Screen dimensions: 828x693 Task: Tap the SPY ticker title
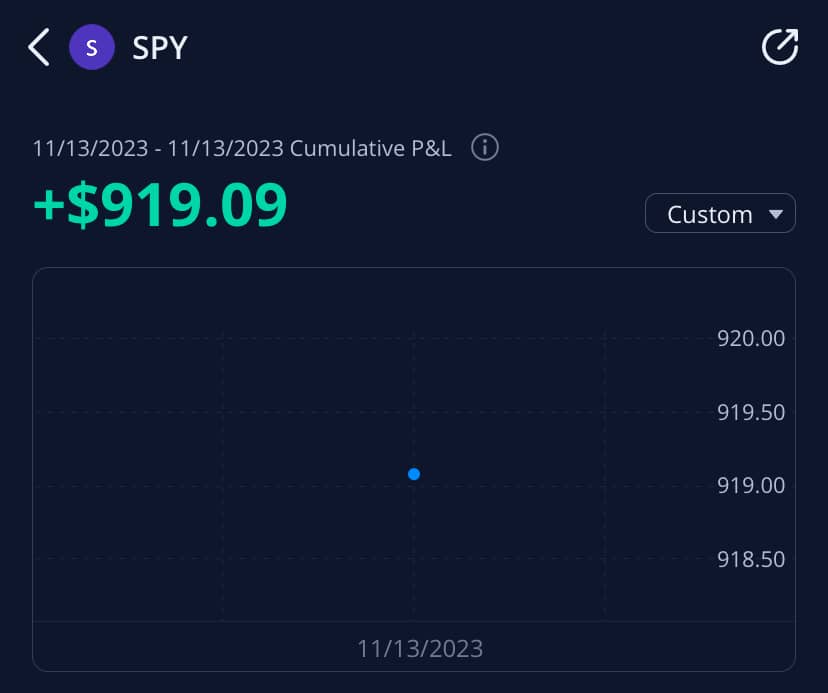160,48
